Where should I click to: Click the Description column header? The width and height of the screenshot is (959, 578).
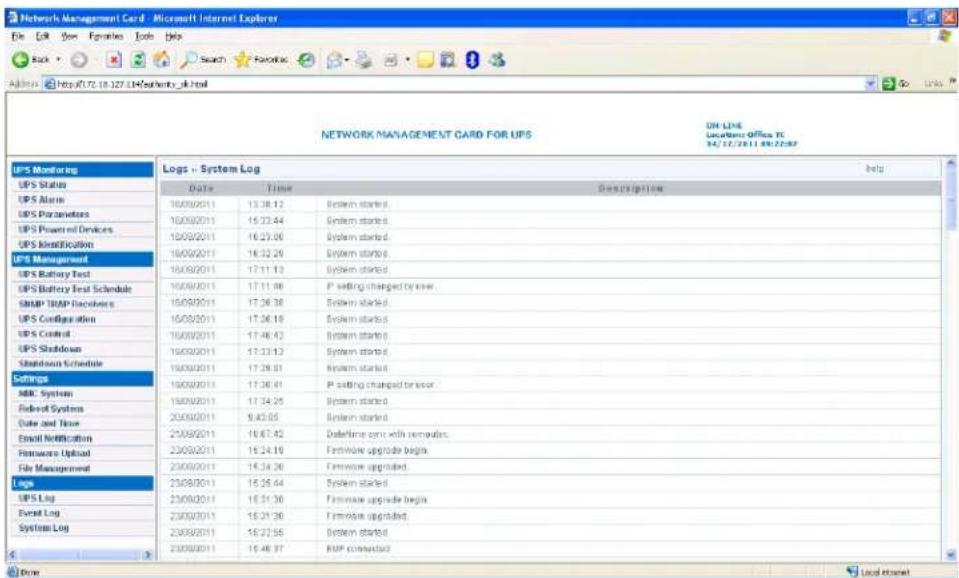click(x=630, y=188)
